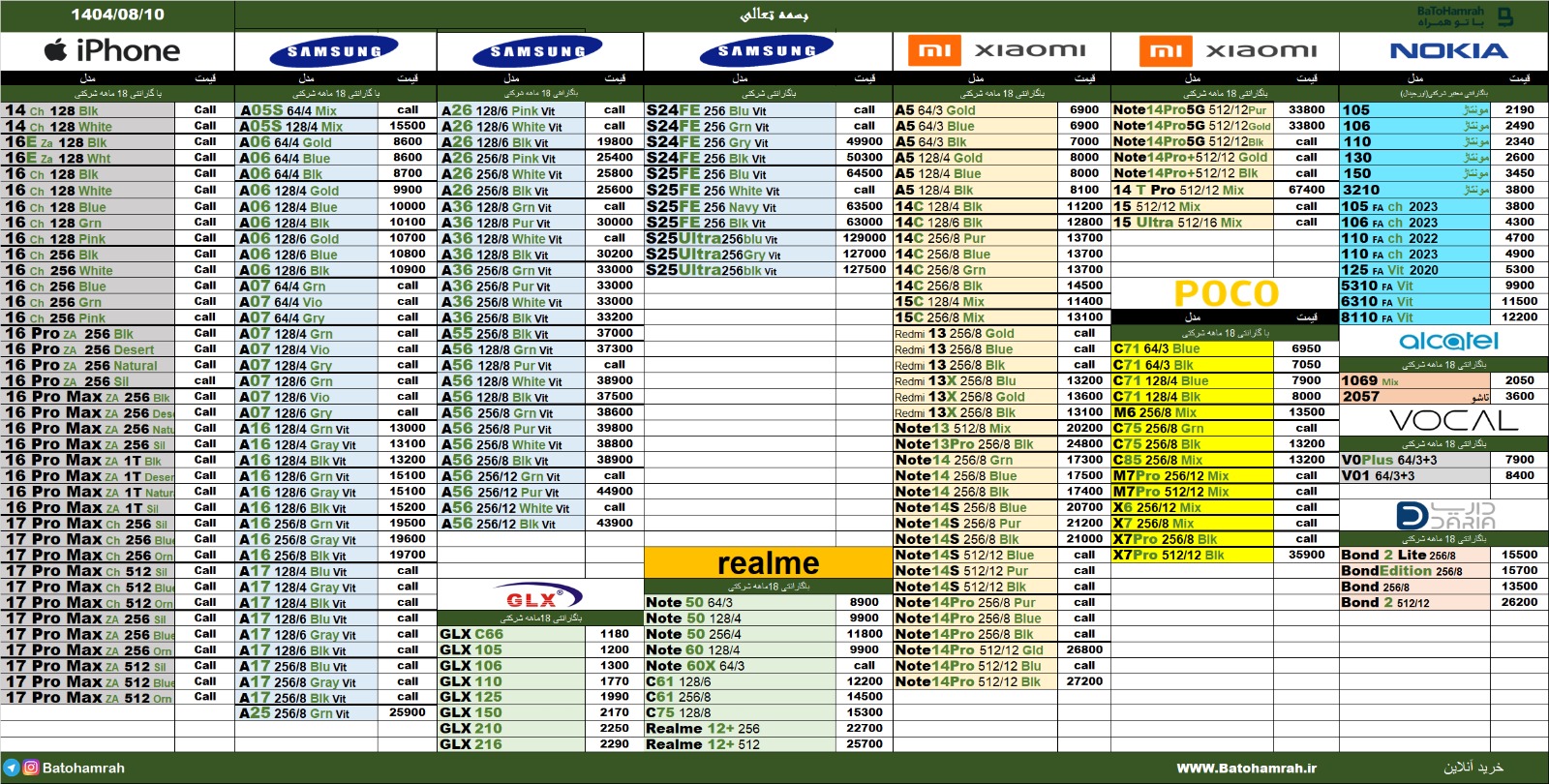Click the BaToHamrah logo at top right

[x=1464, y=16]
